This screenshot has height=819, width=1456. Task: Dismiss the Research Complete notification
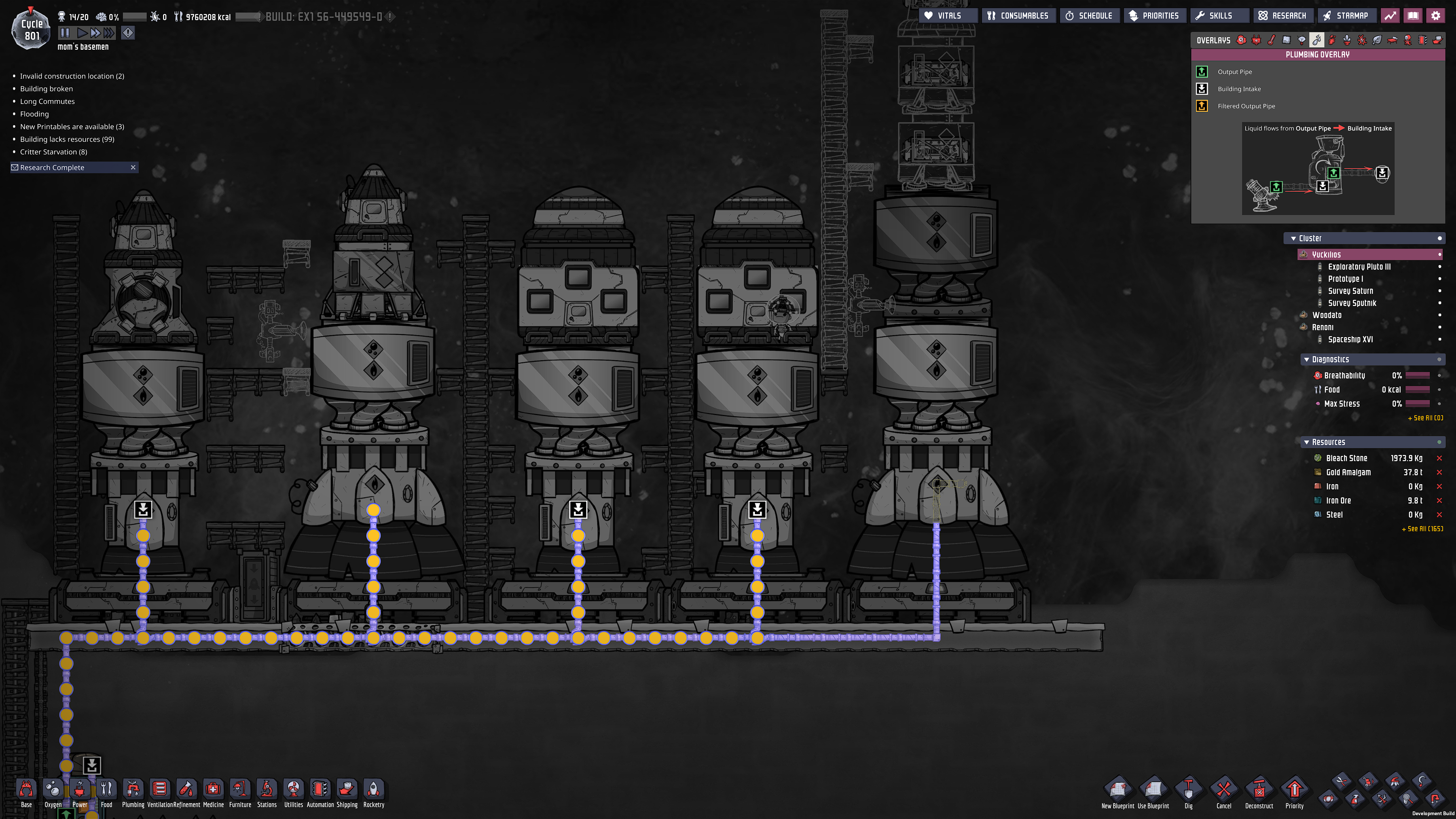(x=133, y=167)
